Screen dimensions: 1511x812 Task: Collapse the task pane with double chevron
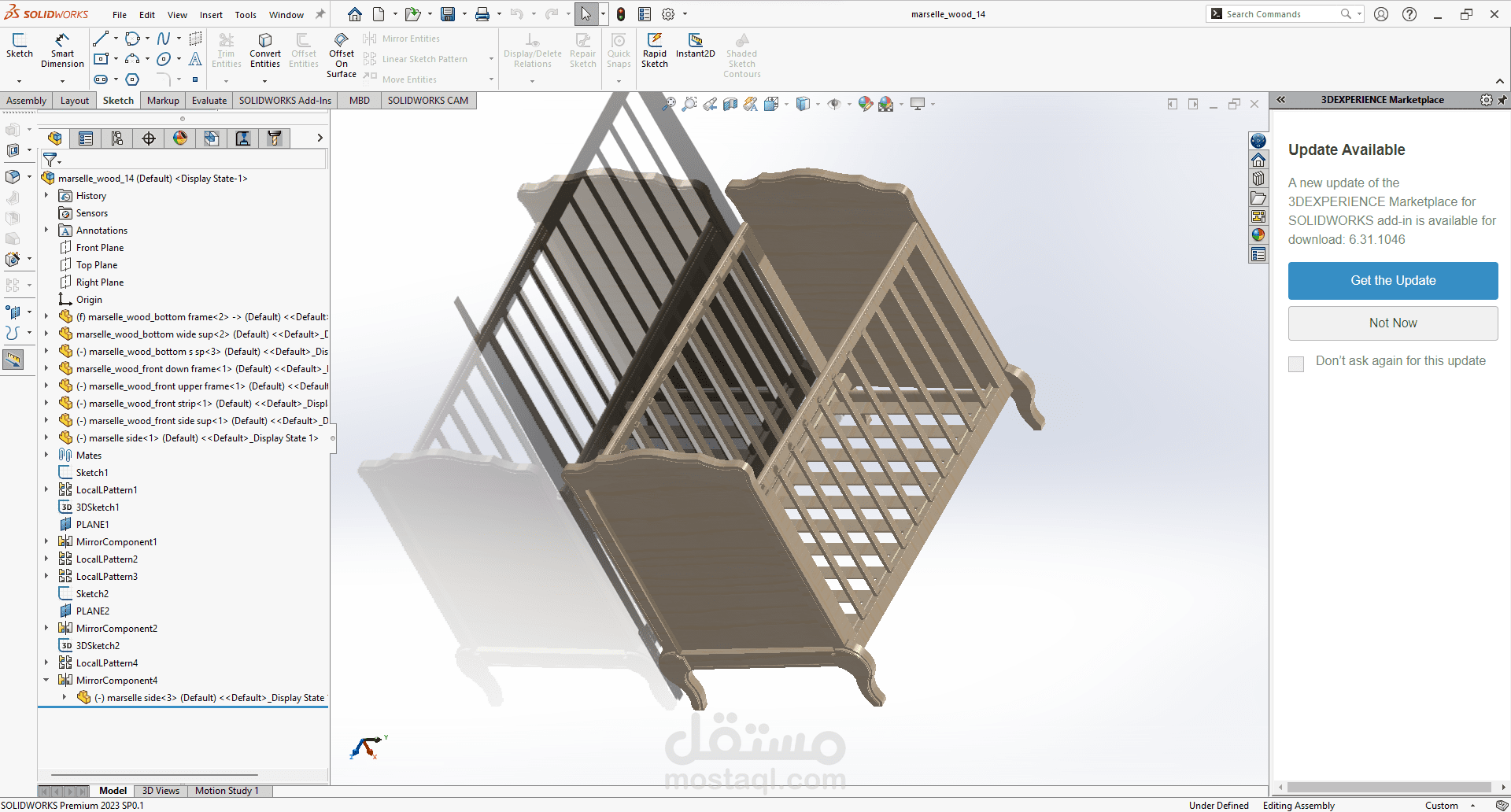click(x=1281, y=100)
